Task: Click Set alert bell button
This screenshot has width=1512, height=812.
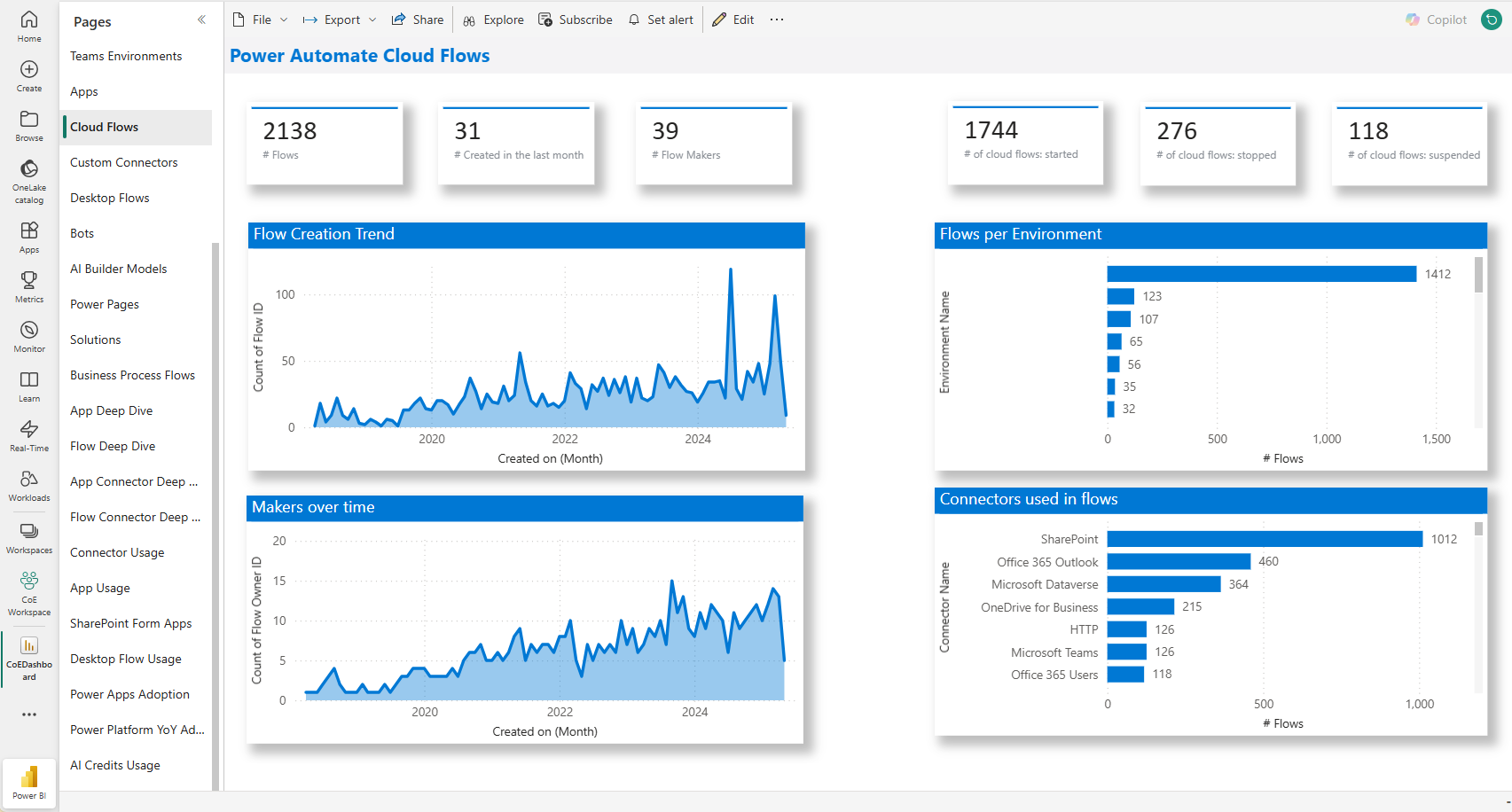Action: (661, 20)
